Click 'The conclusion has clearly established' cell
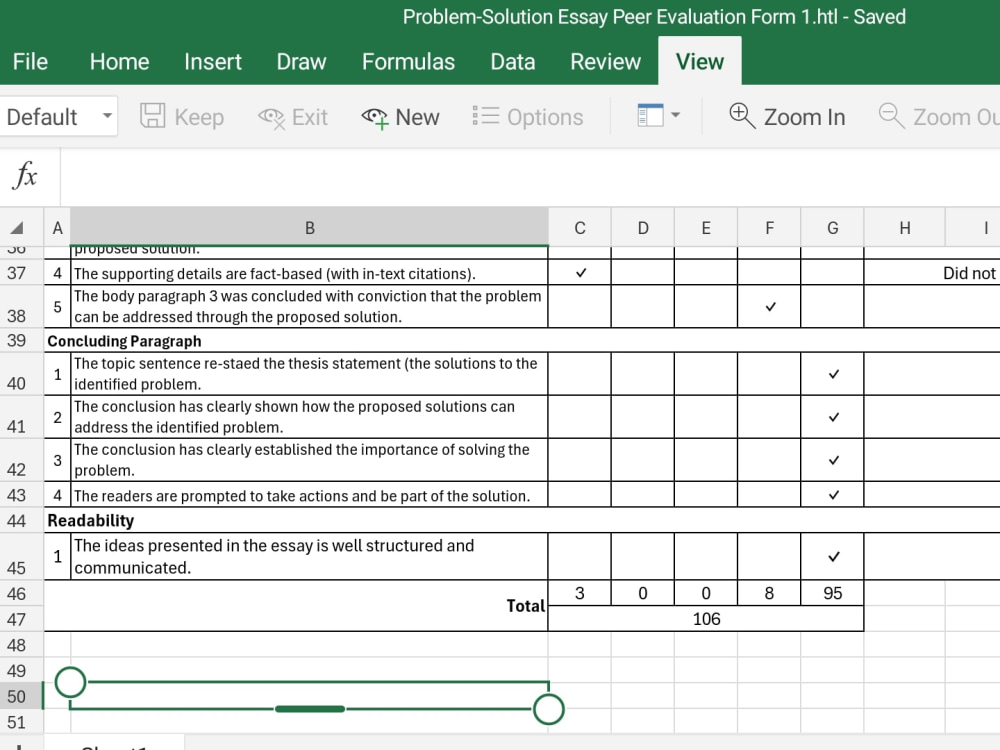The height and width of the screenshot is (750, 1000). click(x=309, y=460)
